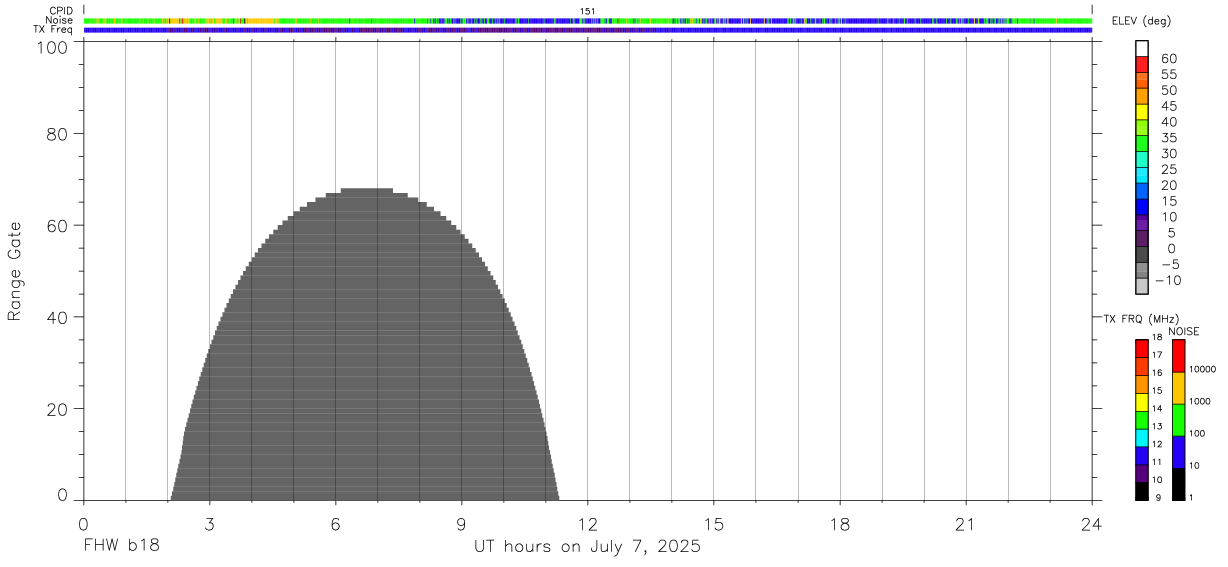Viewport: 1228px width, 567px height.
Task: Click the x-axis tick label '21'
Action: (966, 524)
